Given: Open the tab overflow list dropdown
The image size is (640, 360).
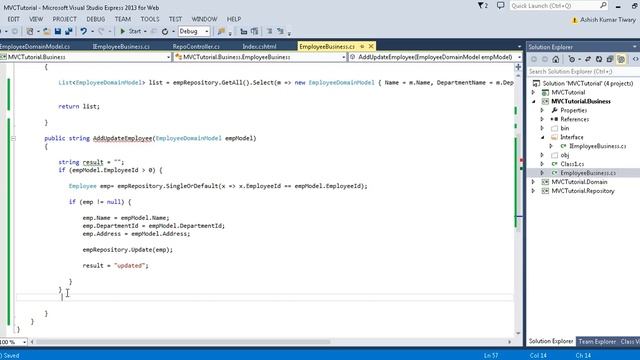Looking at the screenshot, I should tap(519, 47).
